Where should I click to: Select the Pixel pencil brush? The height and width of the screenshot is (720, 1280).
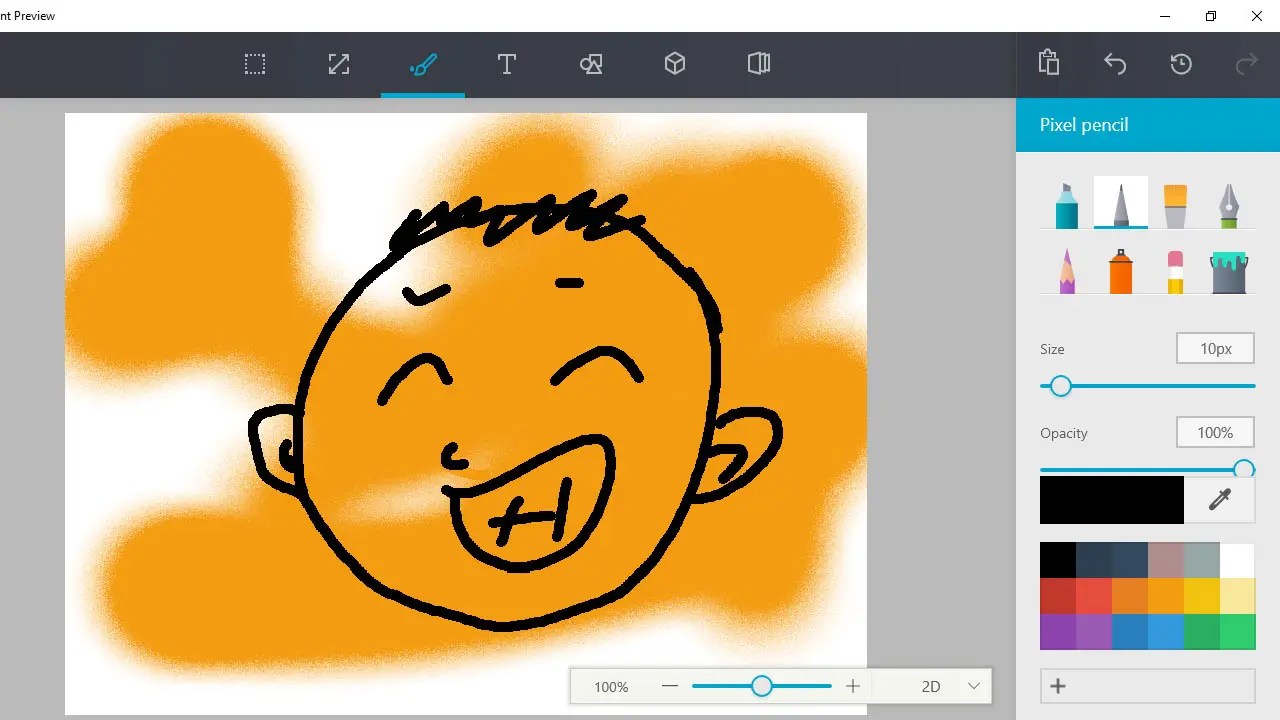pos(1120,203)
